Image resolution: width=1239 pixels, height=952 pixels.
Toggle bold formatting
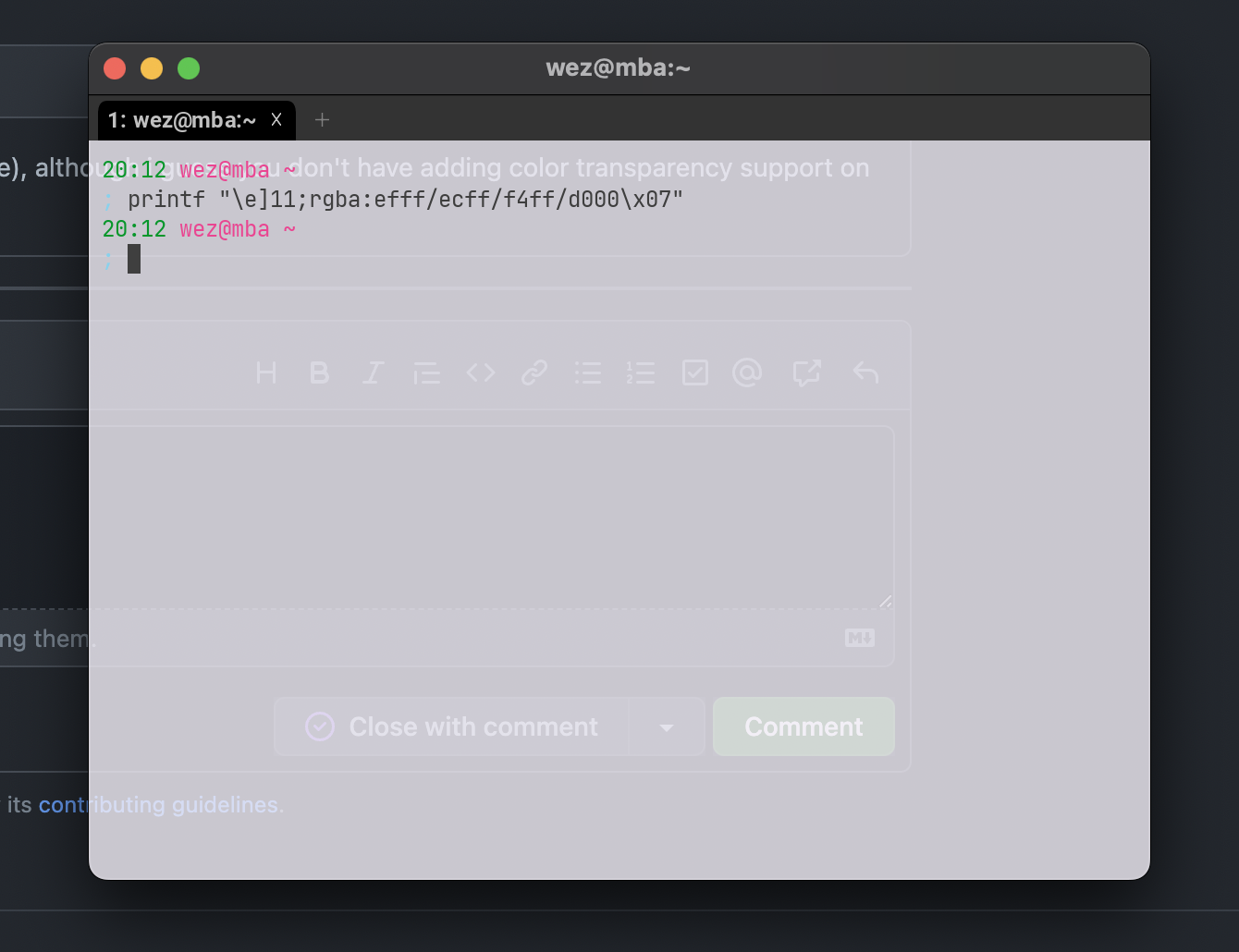point(320,372)
